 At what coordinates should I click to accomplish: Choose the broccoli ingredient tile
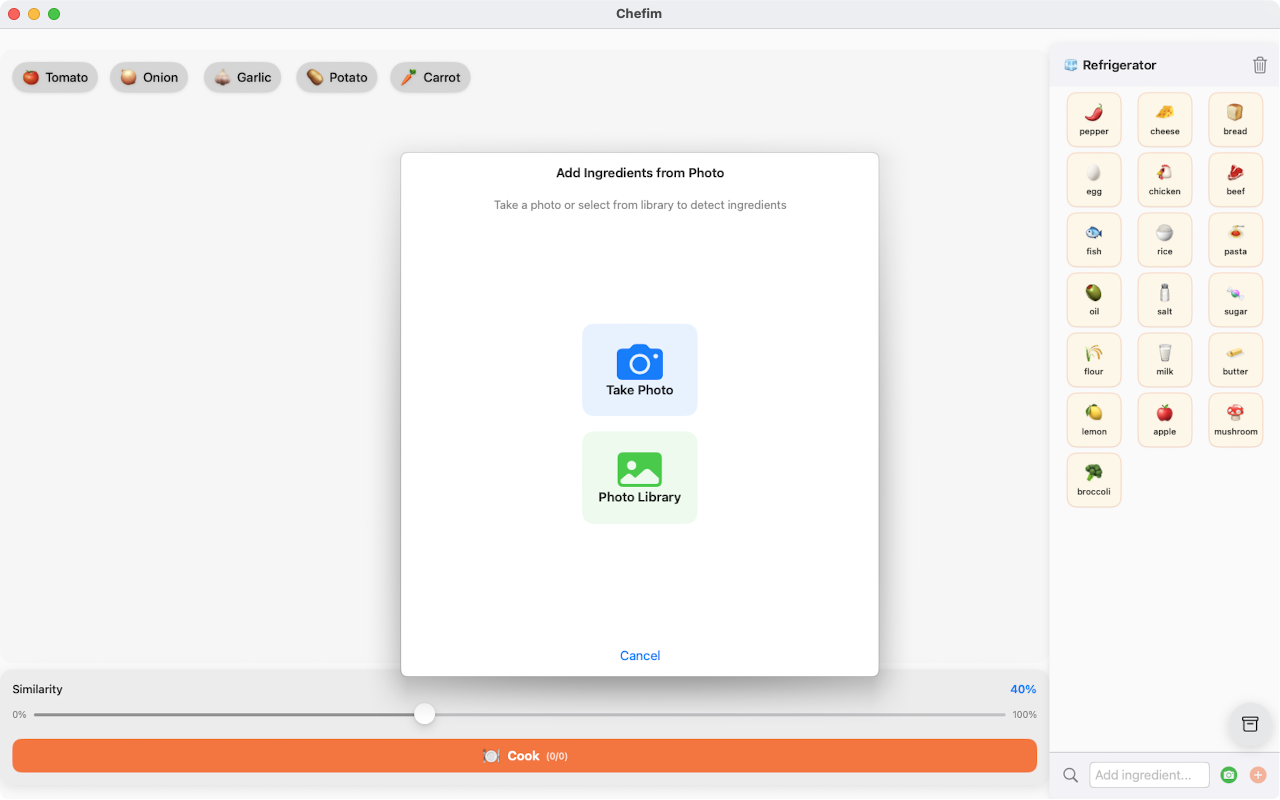click(1094, 480)
